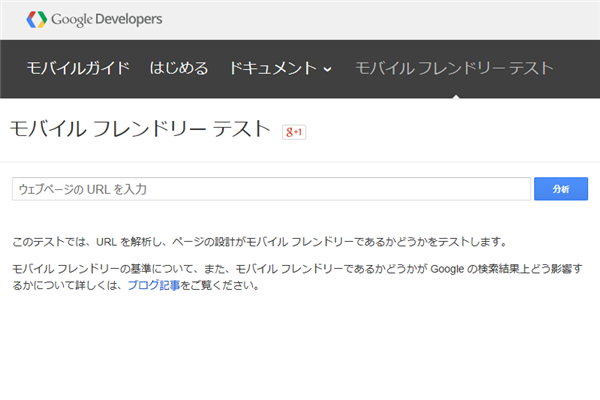Select the モバイル フレンドリー テスト navigation tab

point(455,69)
